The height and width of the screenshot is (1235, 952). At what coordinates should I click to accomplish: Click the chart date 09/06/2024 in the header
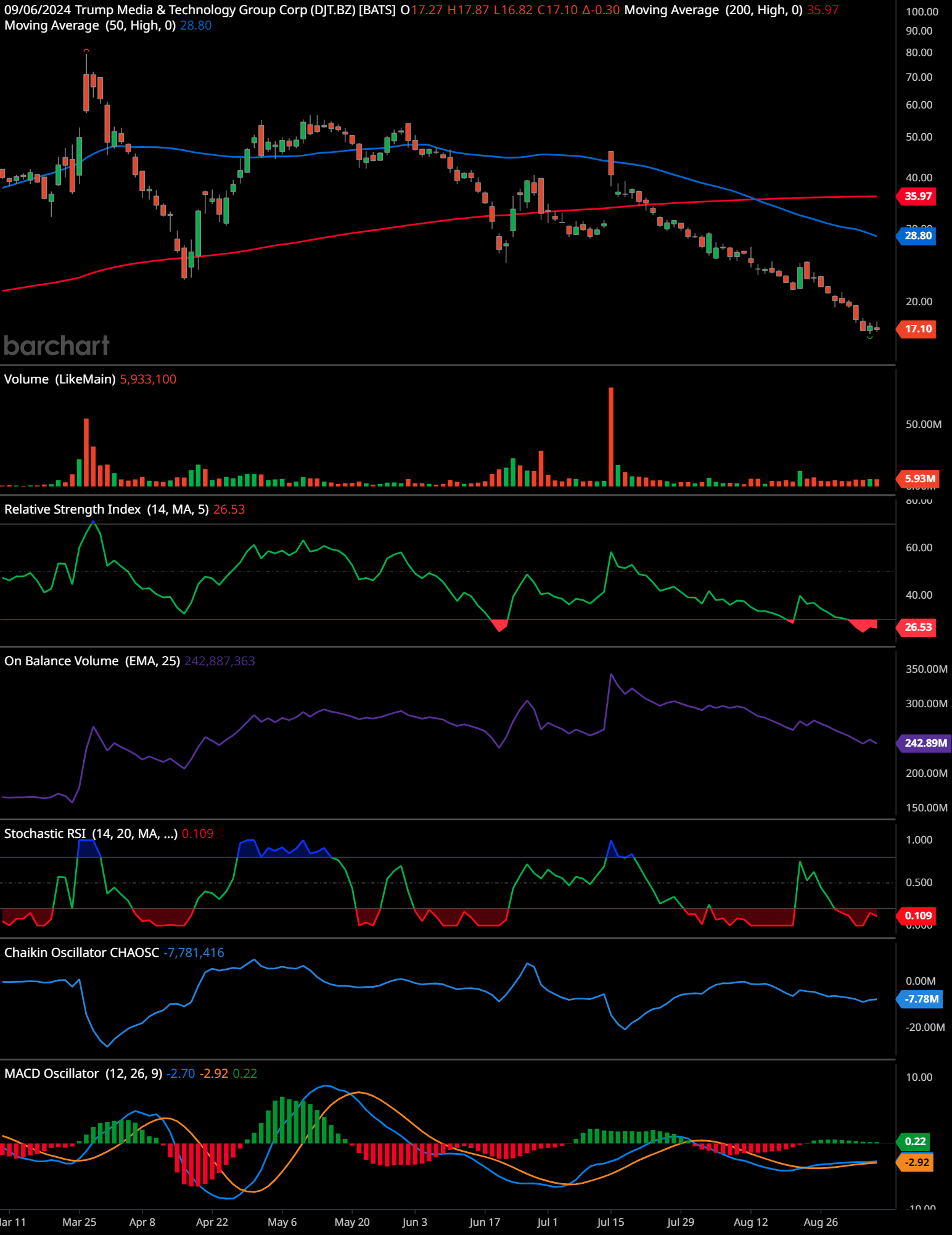(38, 10)
